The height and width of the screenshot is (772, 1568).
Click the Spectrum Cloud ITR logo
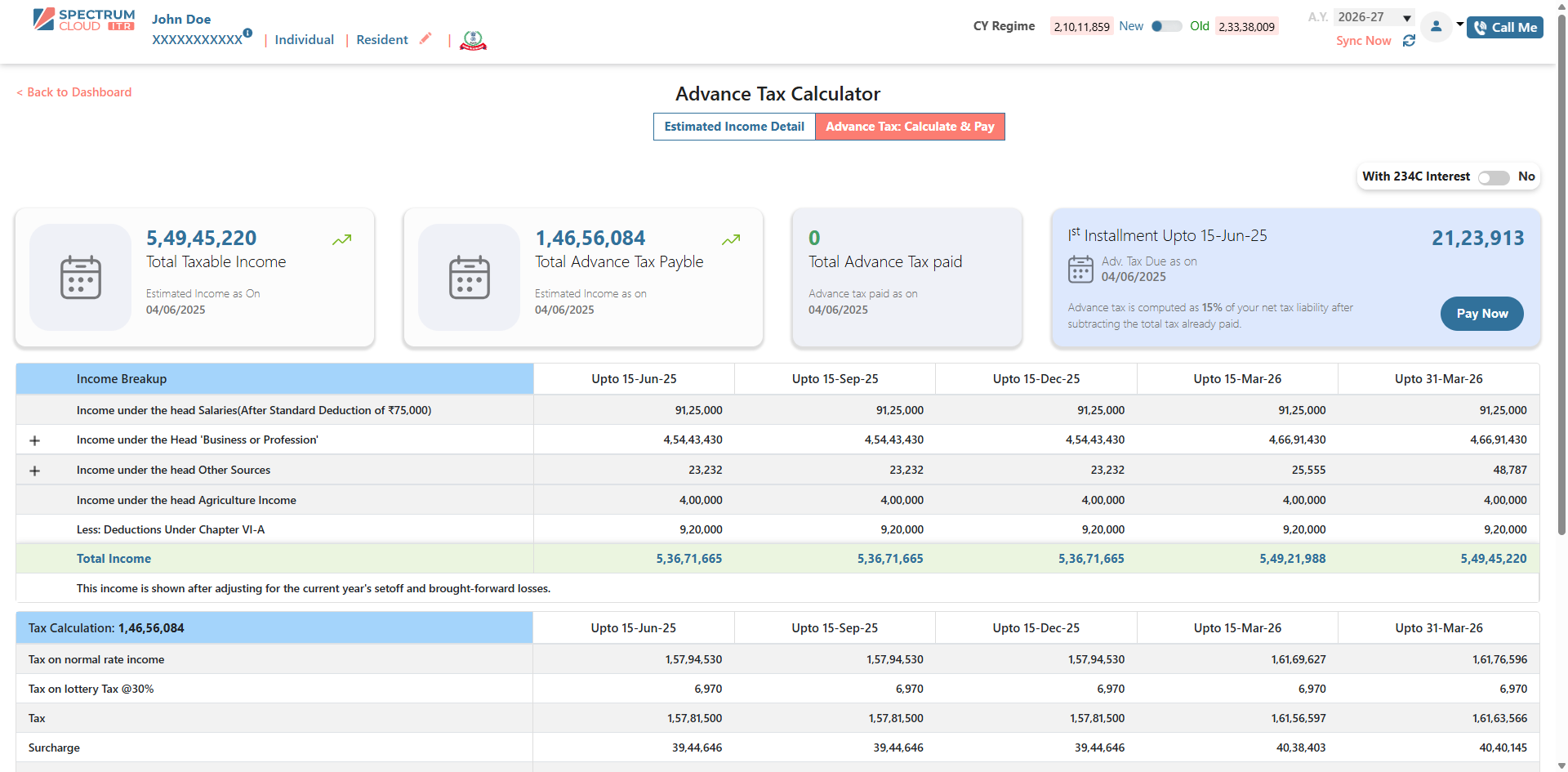point(83,18)
